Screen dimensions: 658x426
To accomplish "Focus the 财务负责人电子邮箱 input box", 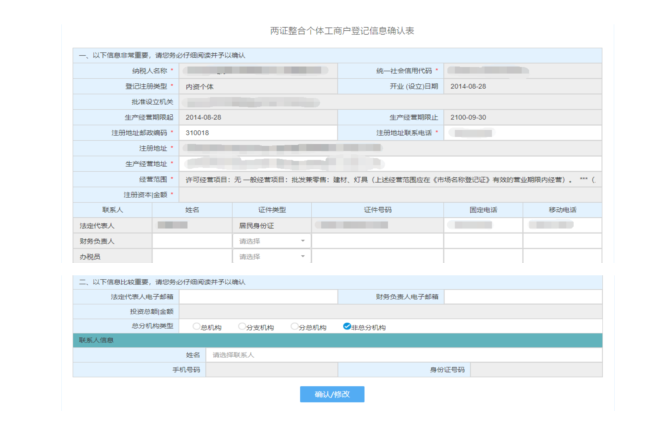I will (522, 297).
